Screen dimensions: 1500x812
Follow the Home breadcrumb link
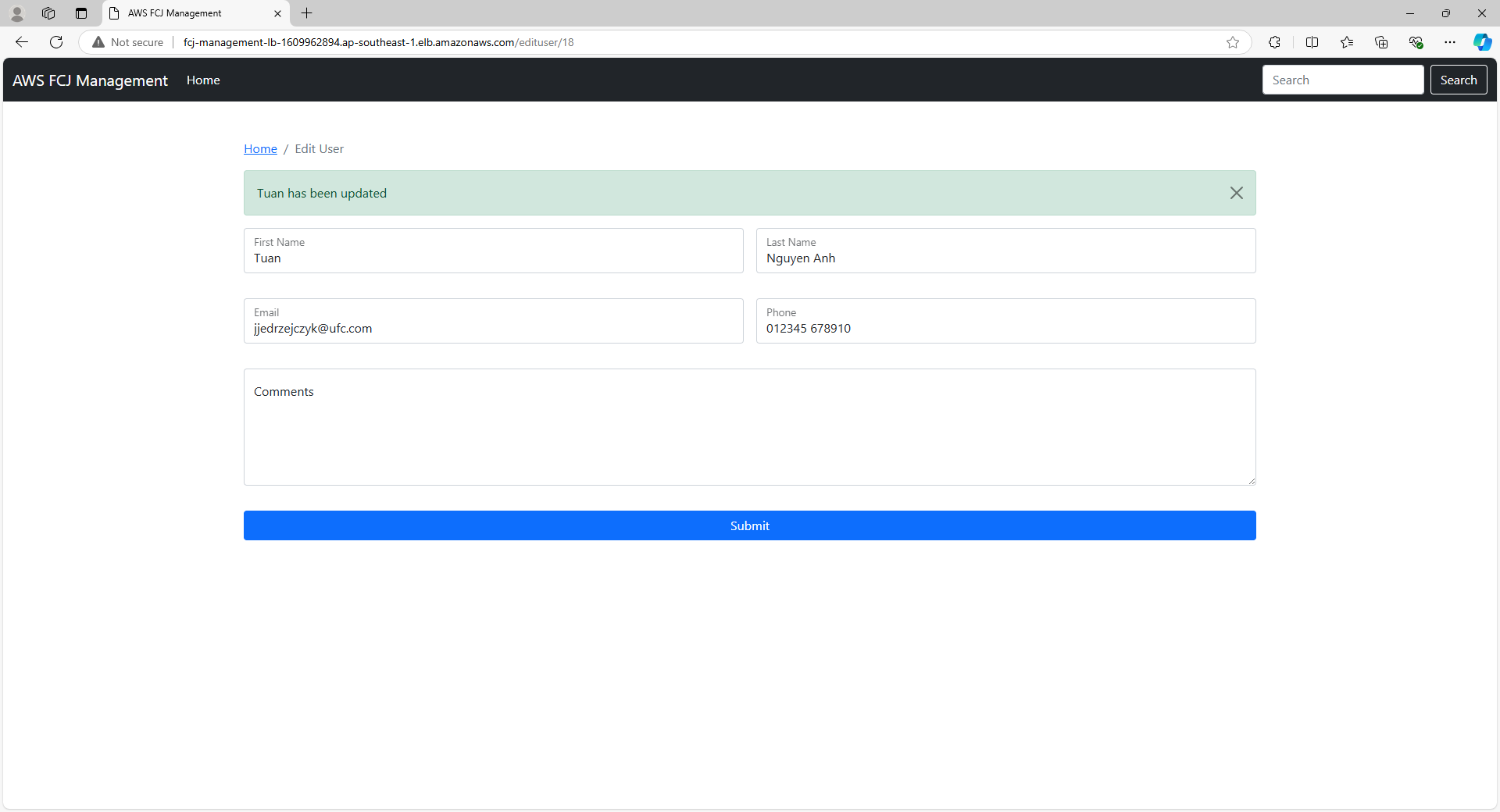point(260,148)
